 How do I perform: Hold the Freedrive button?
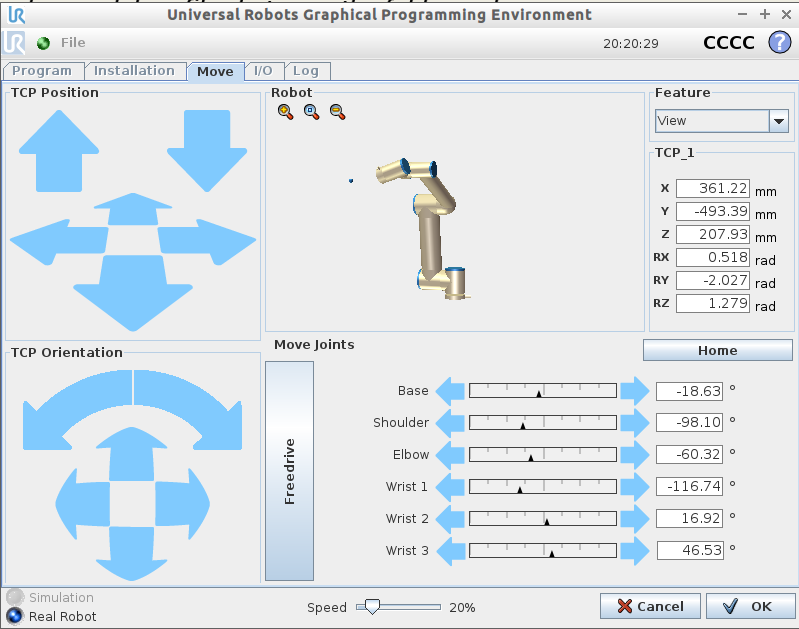tap(289, 471)
